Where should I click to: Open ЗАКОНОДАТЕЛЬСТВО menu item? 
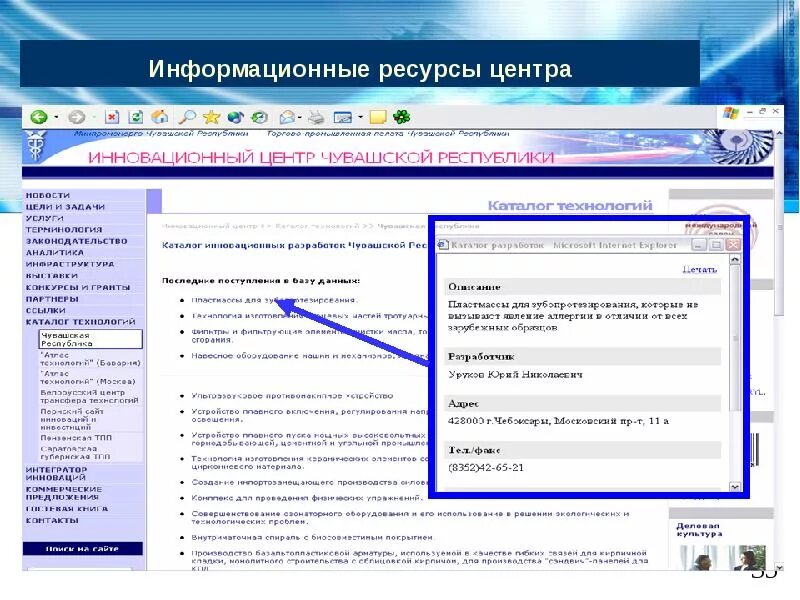[x=77, y=241]
